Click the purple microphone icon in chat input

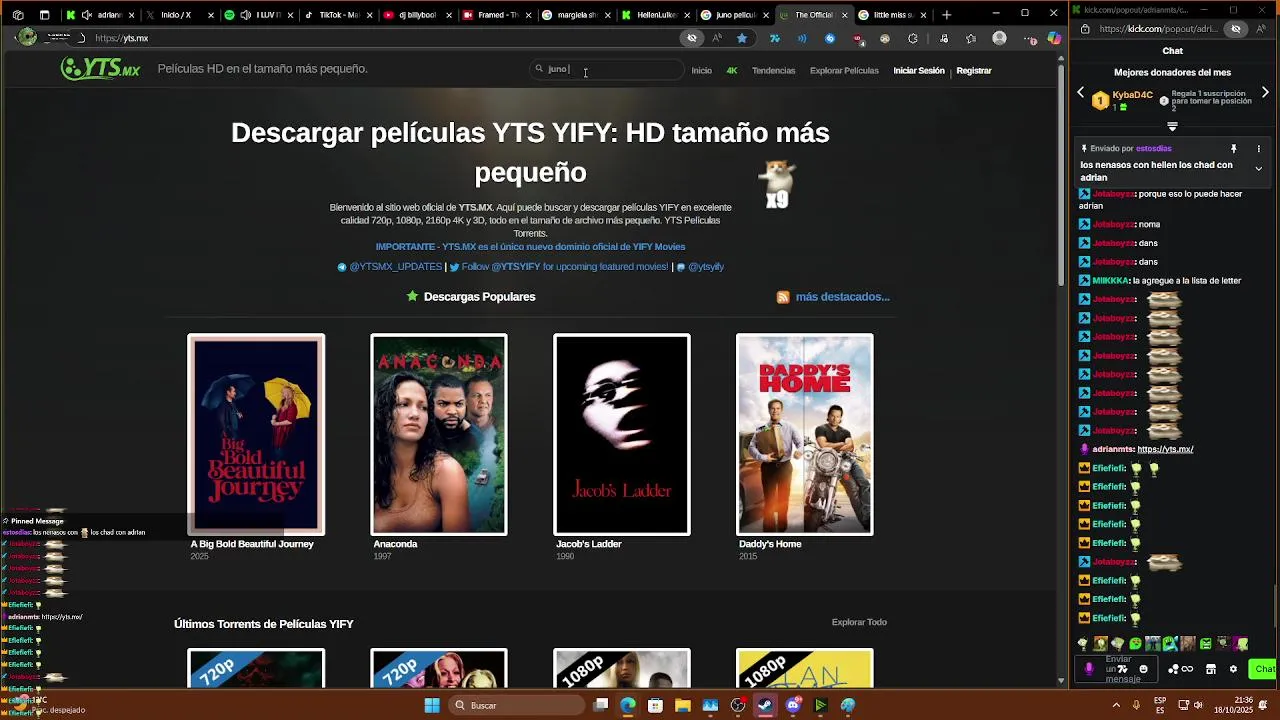1088,669
